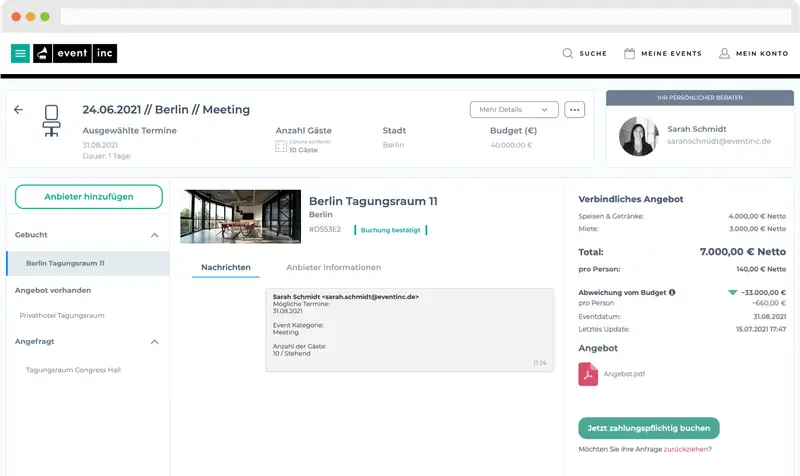The height and width of the screenshot is (476, 800).
Task: Go back using the arrow icon
Action: 18,109
